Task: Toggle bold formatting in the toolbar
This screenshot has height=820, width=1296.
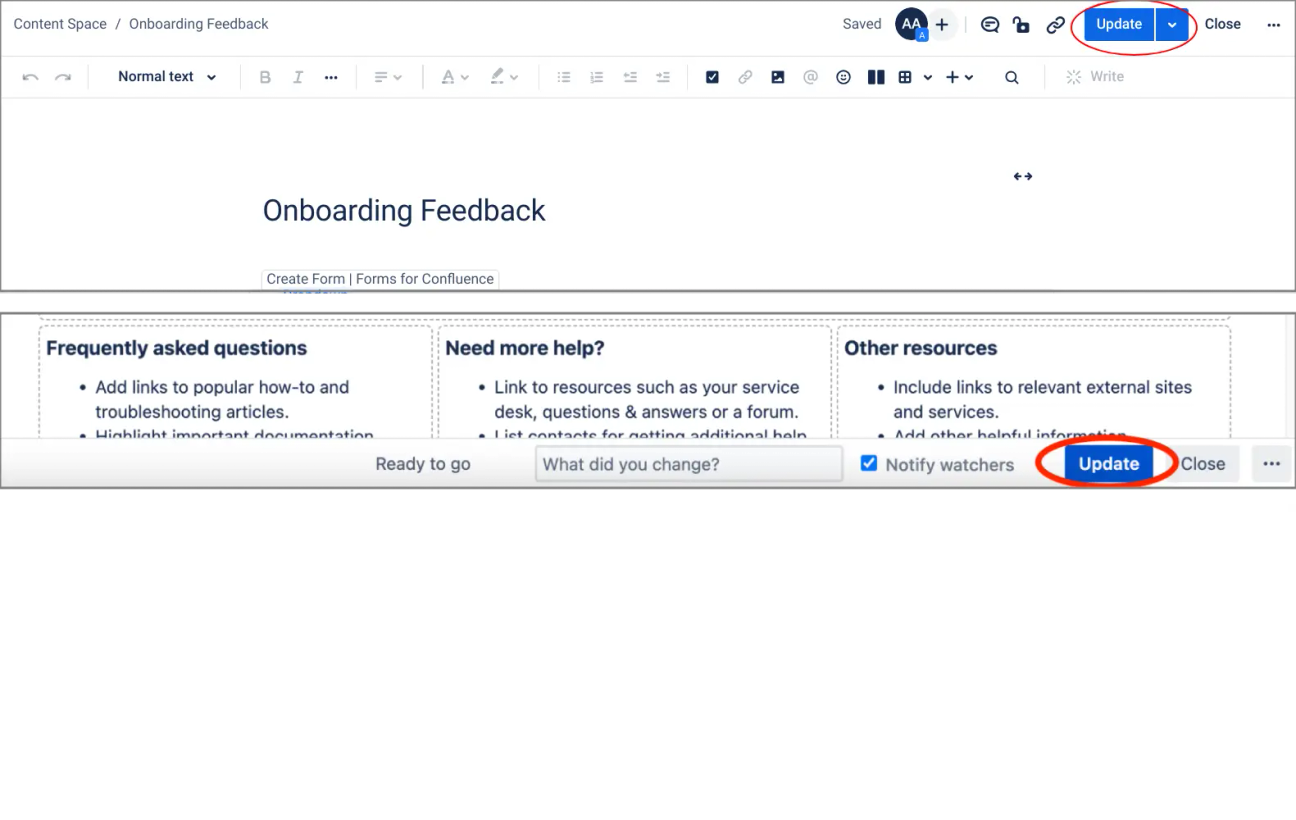Action: pos(265,76)
